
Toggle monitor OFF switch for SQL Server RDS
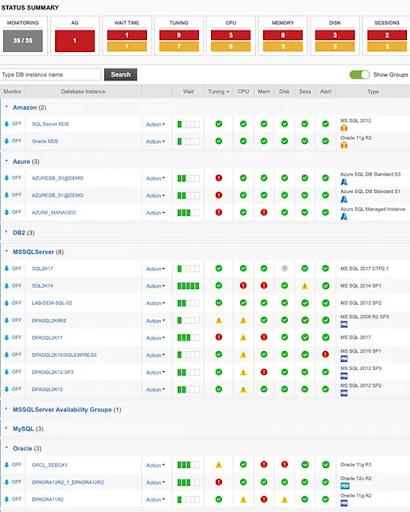13,124
